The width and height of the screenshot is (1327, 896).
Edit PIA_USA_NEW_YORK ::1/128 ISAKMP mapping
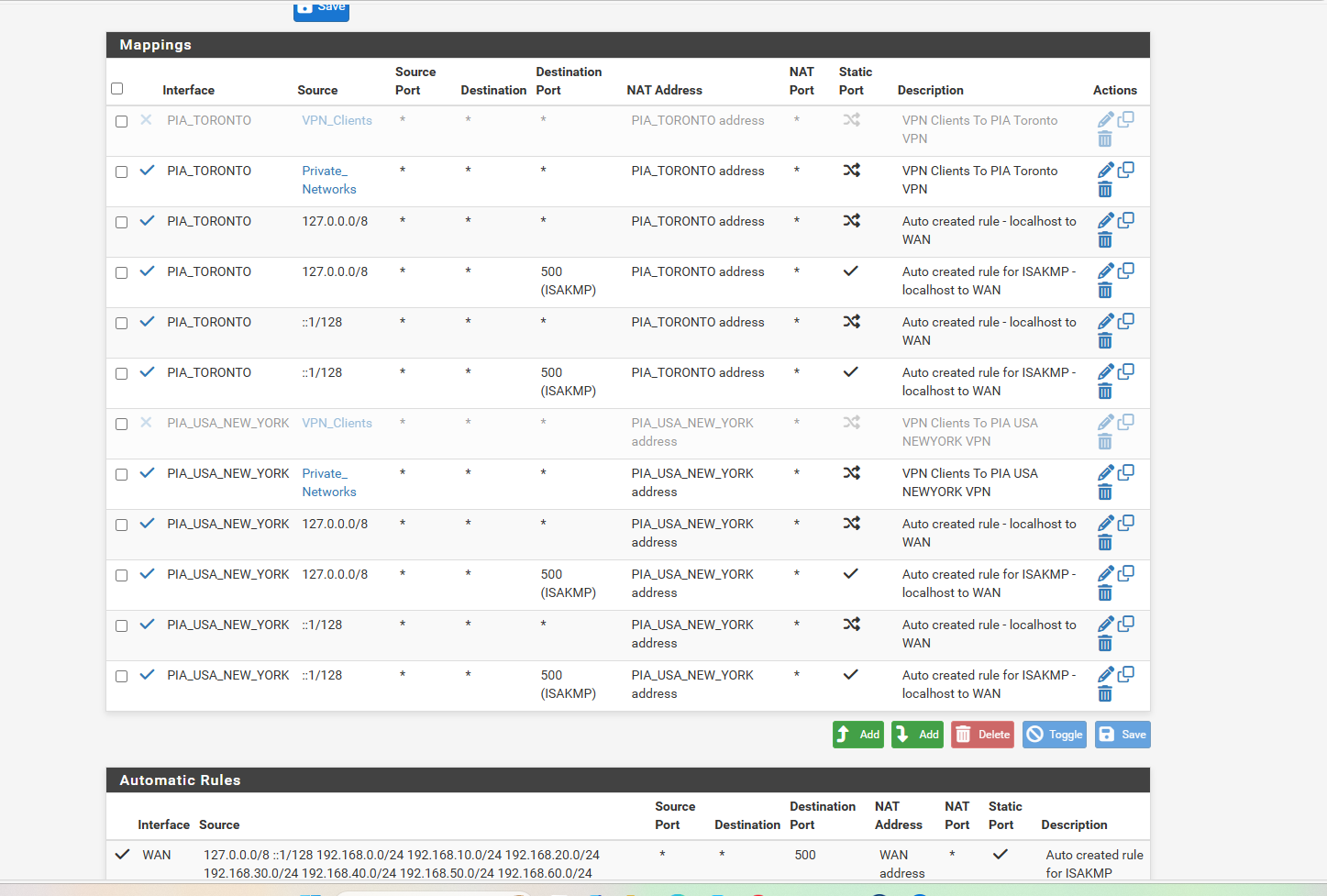[x=1106, y=675]
